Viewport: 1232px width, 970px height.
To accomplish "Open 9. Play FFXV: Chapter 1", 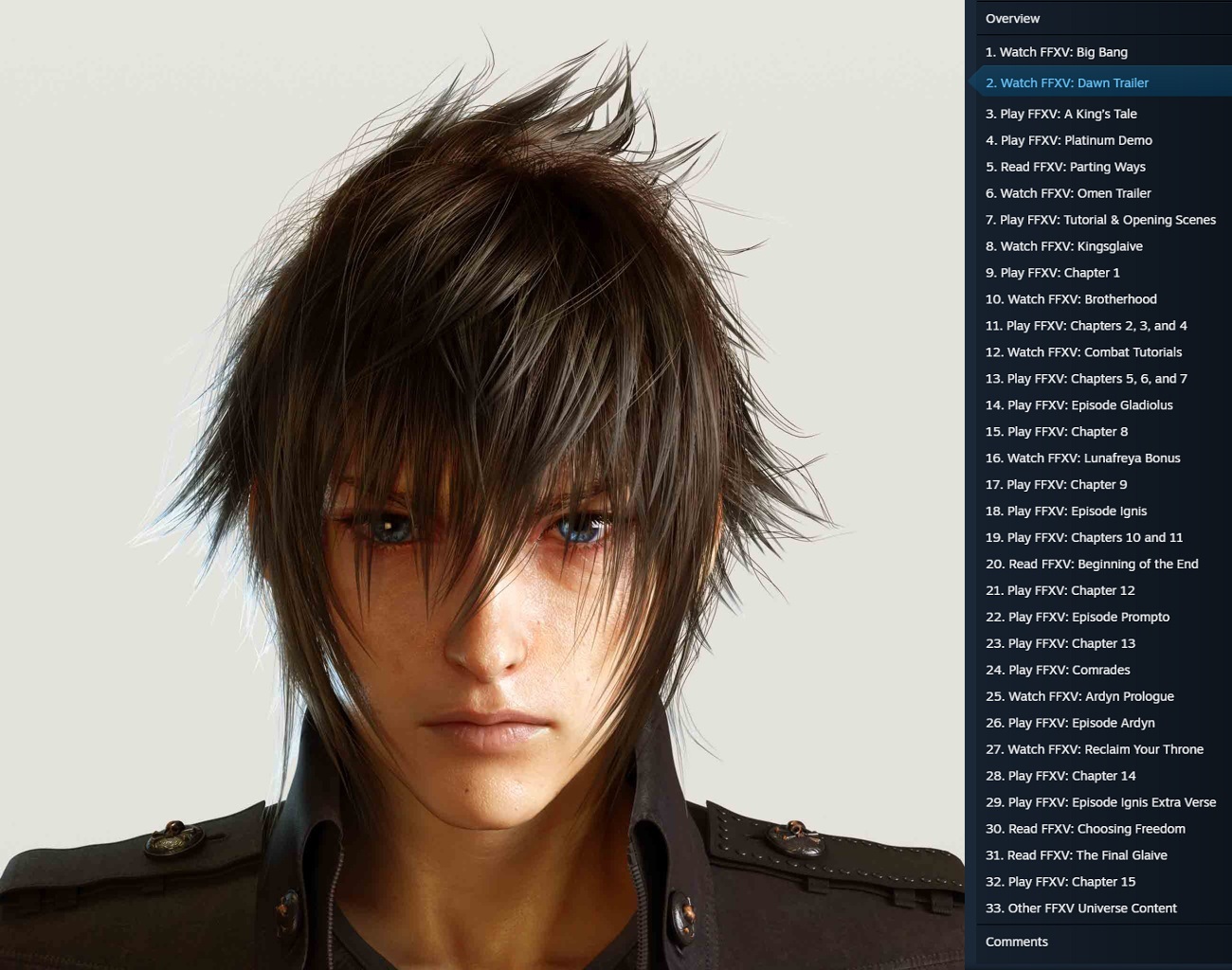I will (1052, 273).
